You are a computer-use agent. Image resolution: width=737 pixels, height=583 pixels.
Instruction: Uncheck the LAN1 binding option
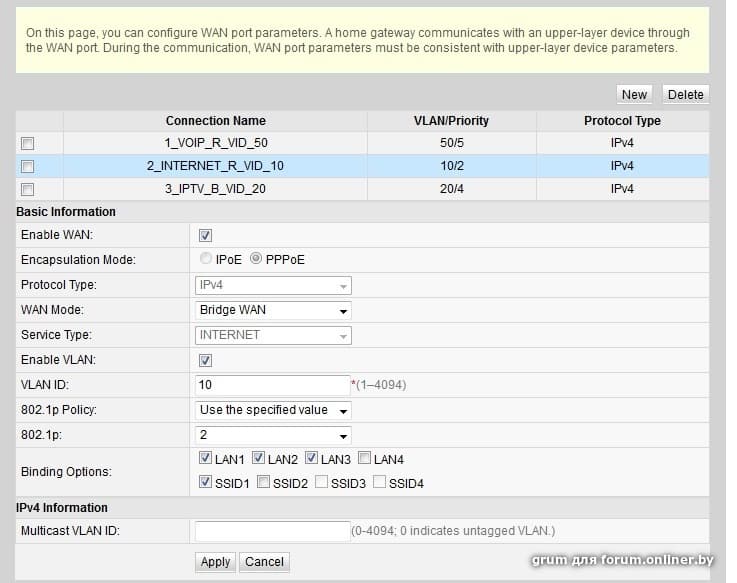tap(206, 459)
